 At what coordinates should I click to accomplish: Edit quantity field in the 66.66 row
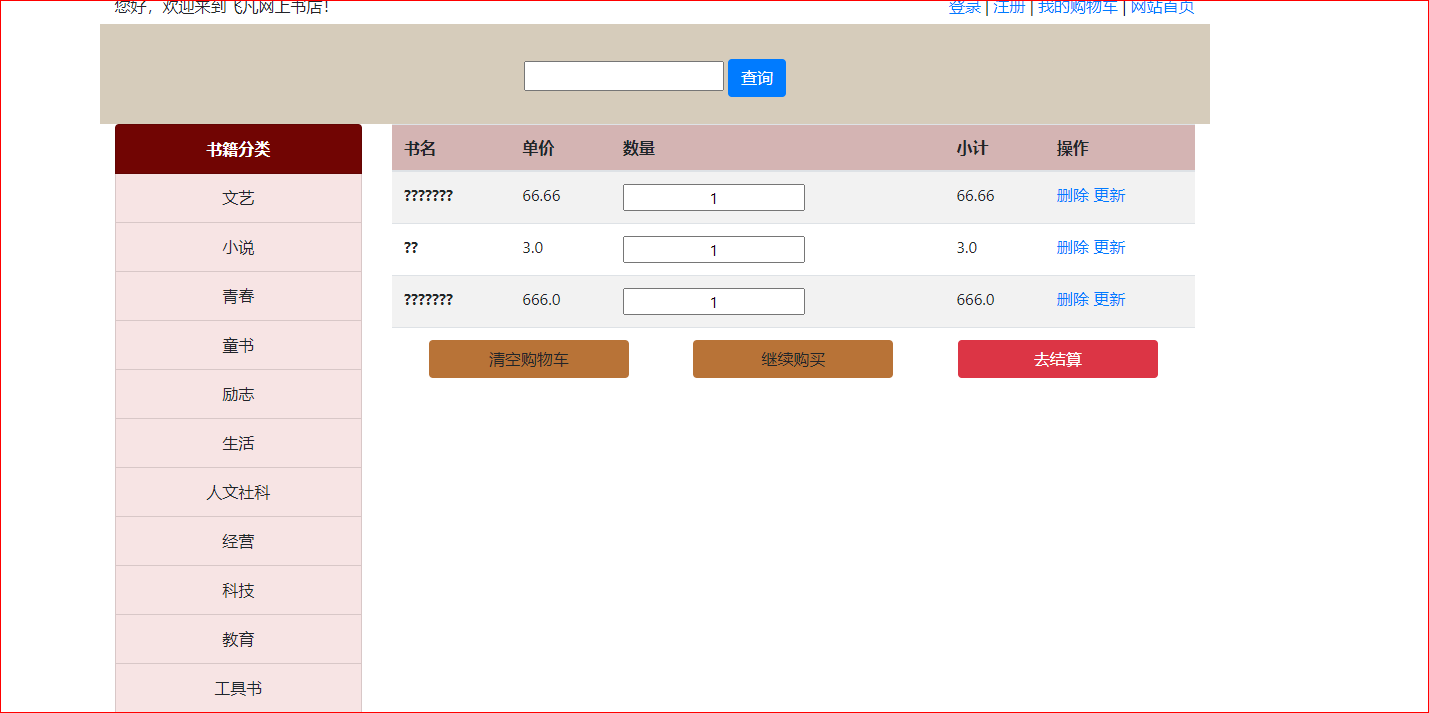pyautogui.click(x=714, y=198)
